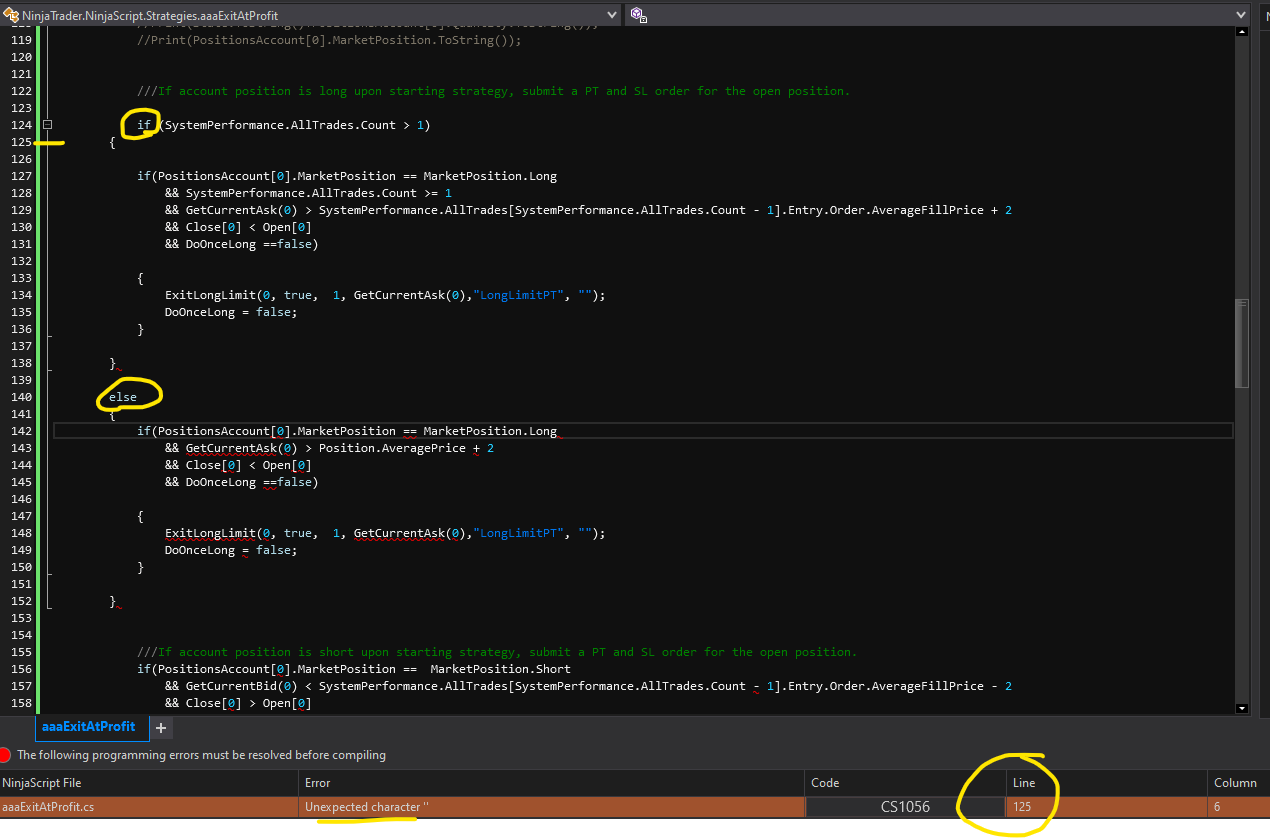This screenshot has width=1270, height=838.
Task: Click the Column header in error list
Action: pyautogui.click(x=1236, y=783)
